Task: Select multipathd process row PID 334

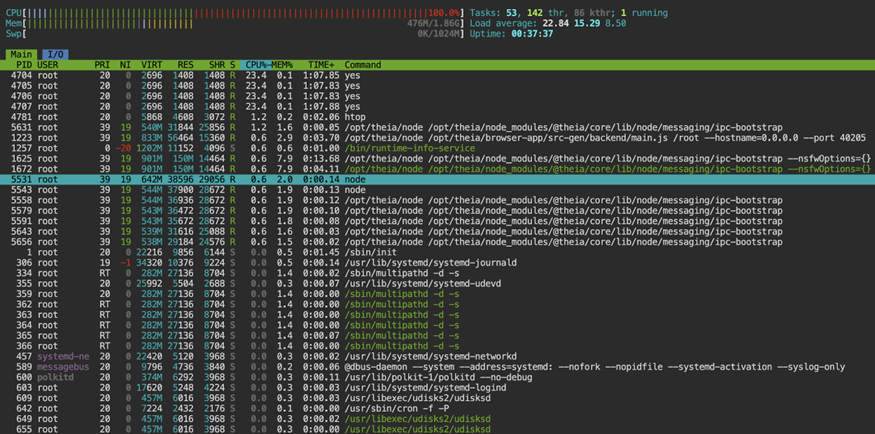Action: click(438, 273)
